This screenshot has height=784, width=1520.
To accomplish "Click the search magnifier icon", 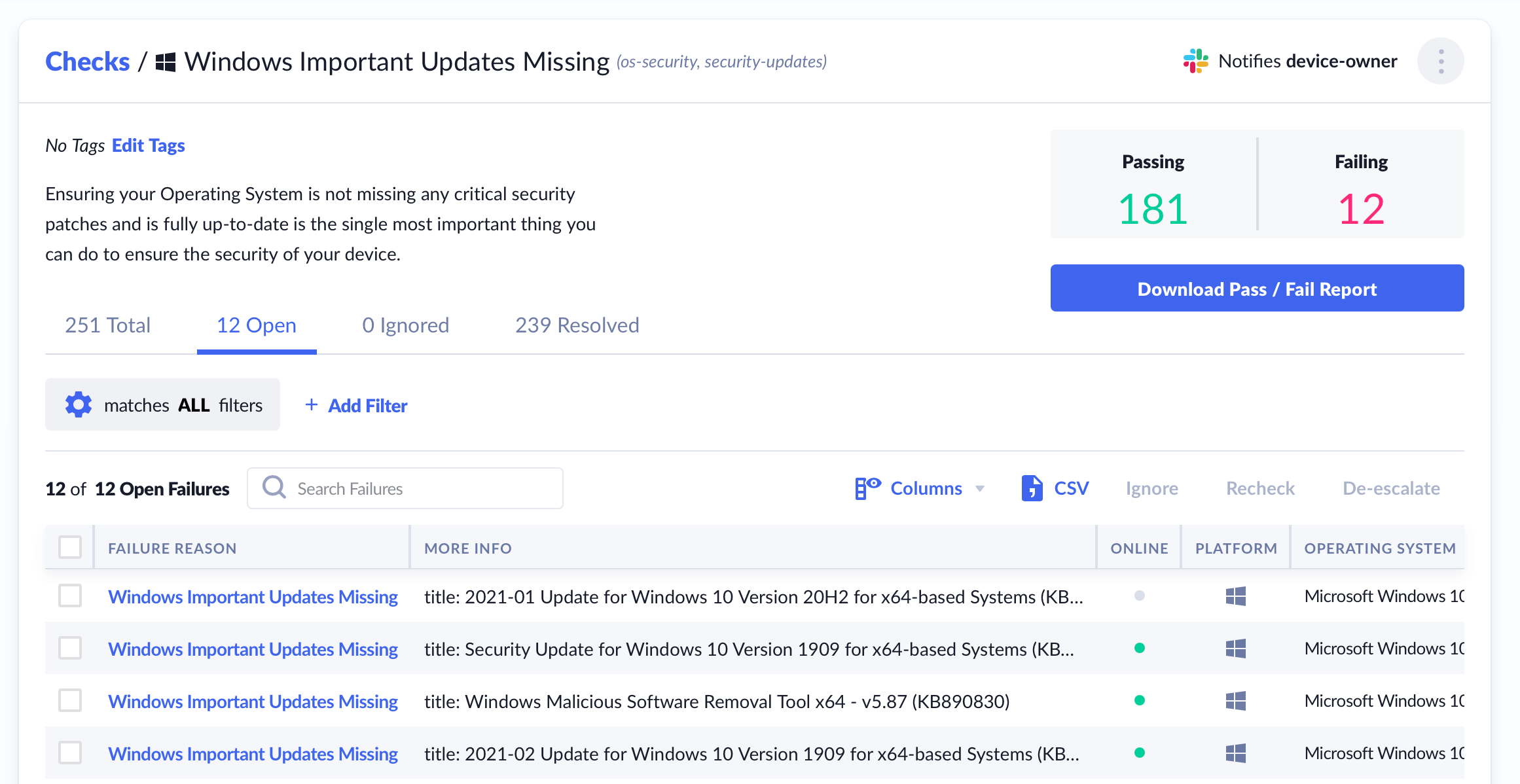I will (274, 488).
